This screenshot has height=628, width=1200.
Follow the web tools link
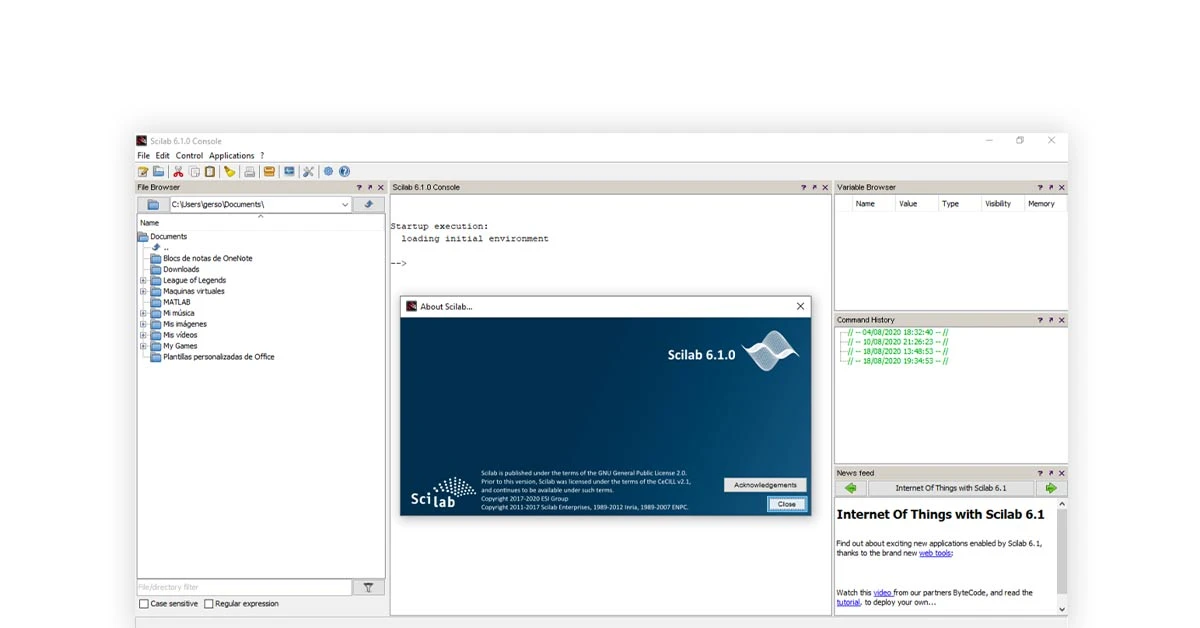(935, 553)
